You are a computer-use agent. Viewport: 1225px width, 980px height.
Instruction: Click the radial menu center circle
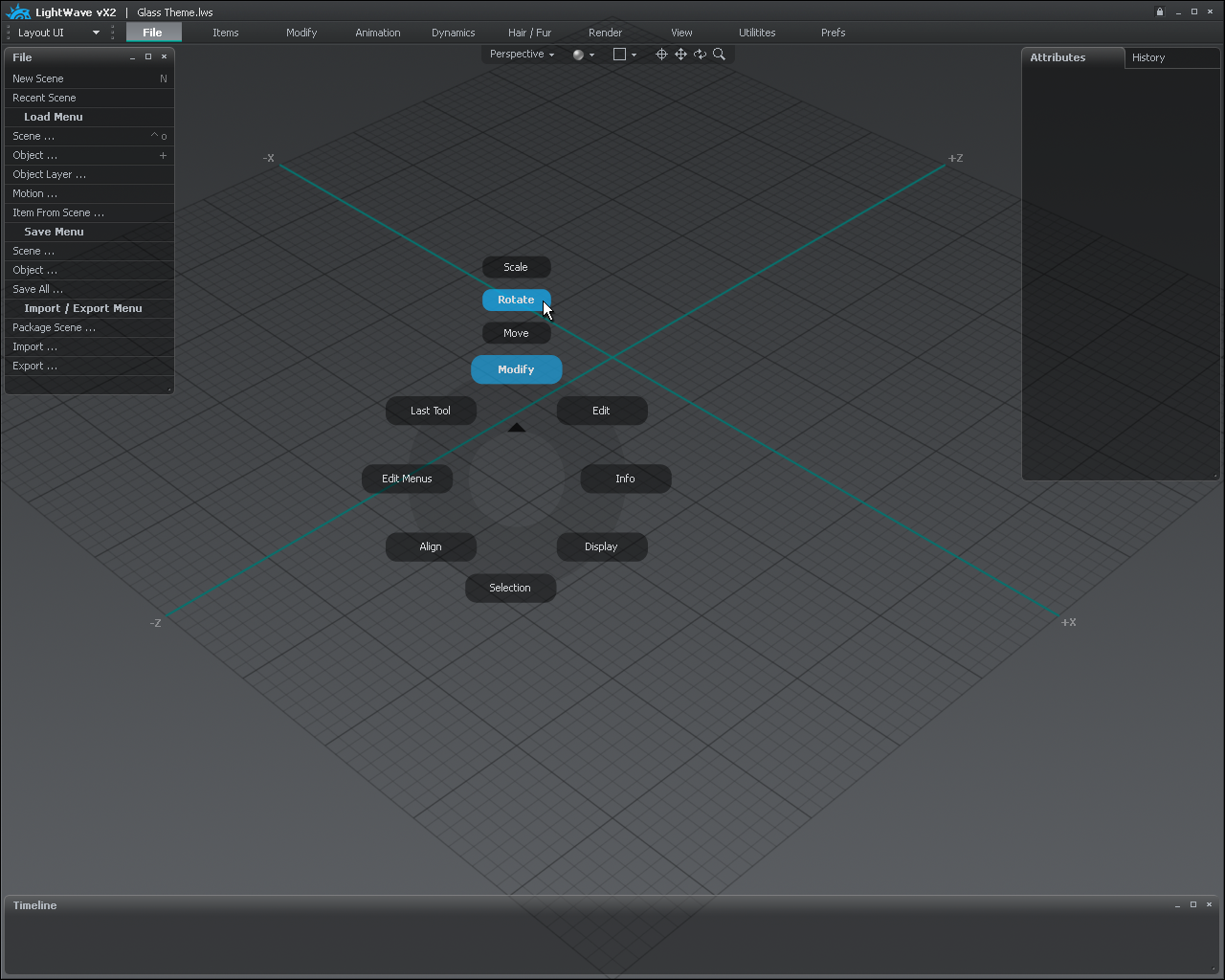516,479
